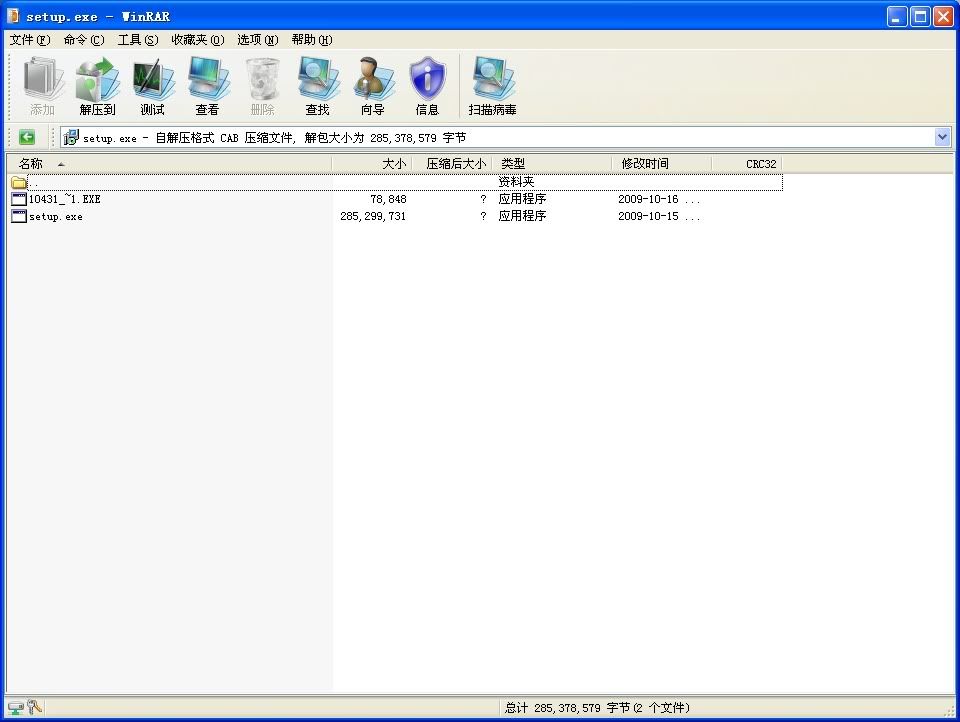The image size is (960, 722).
Task: Select the setup.exe file name in list
Action: (x=56, y=216)
